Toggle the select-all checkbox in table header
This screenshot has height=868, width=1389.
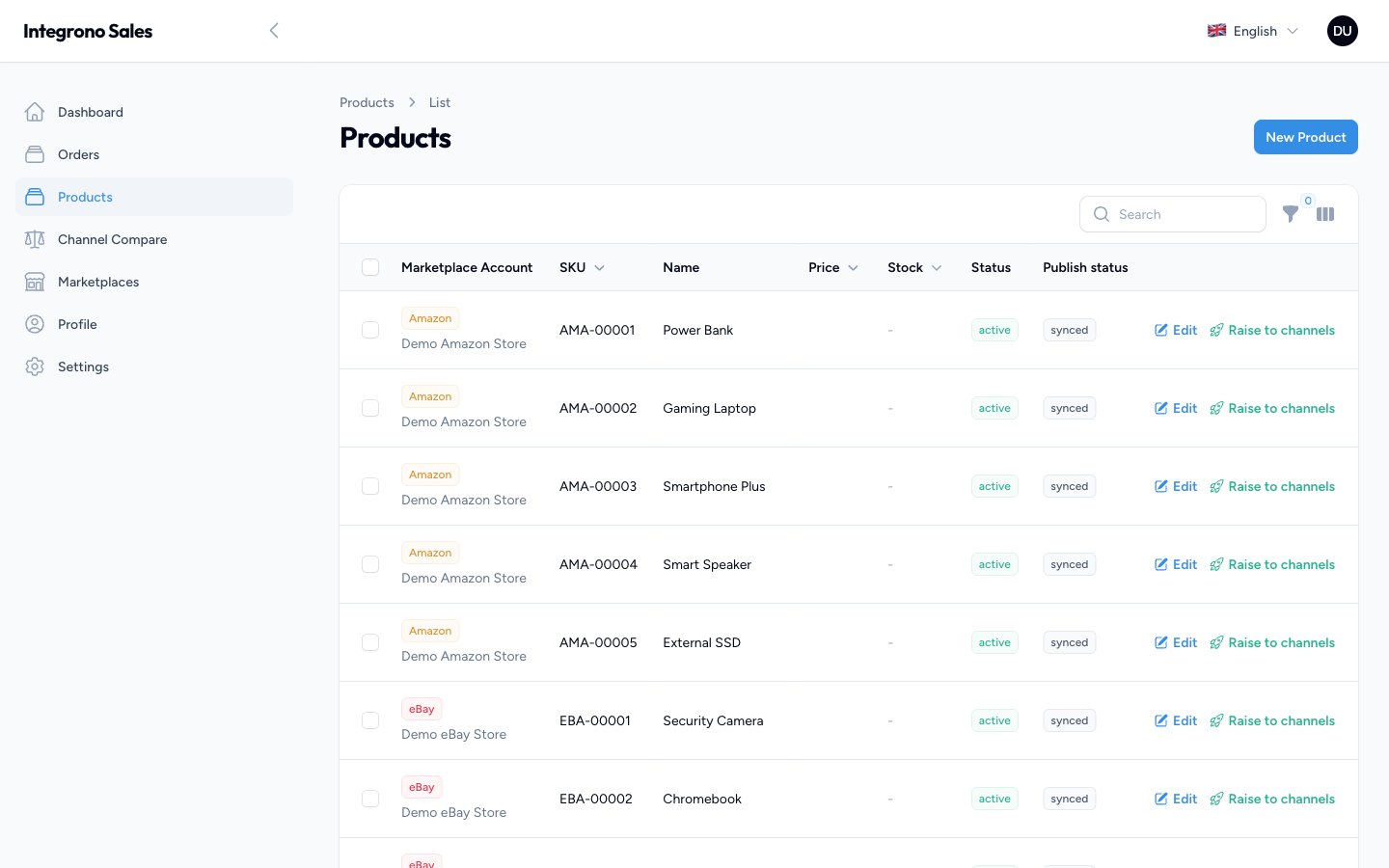point(370,267)
